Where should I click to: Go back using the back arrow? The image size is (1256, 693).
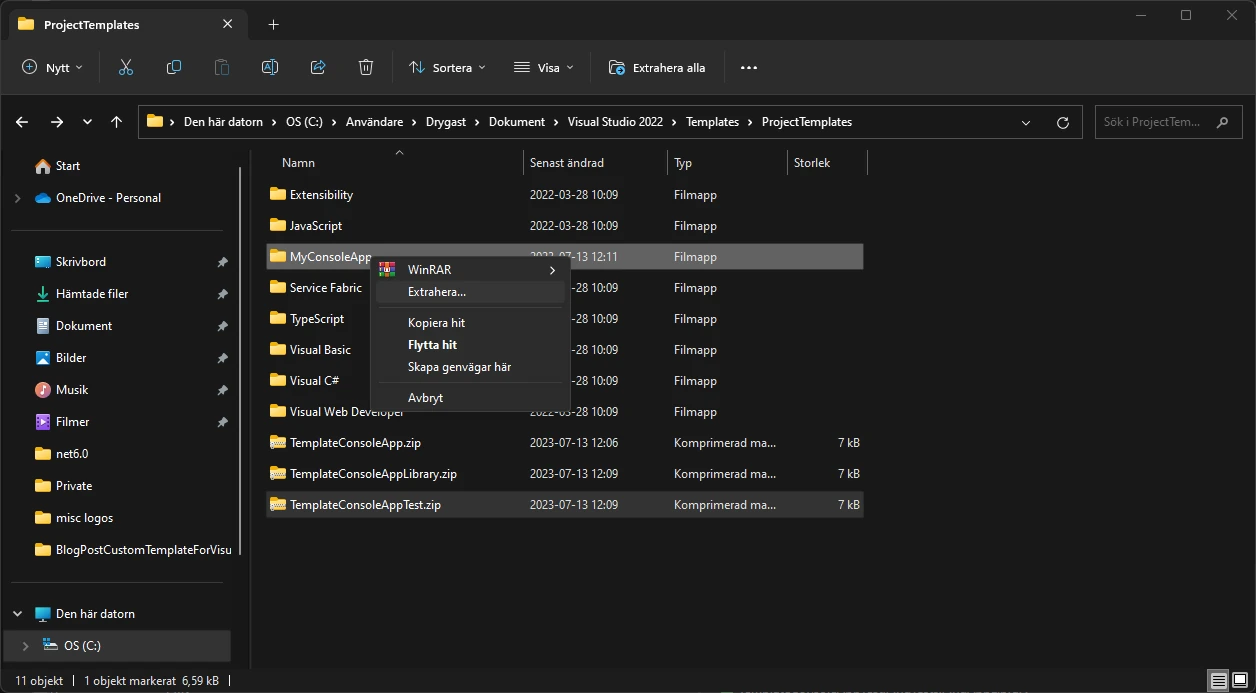click(21, 121)
